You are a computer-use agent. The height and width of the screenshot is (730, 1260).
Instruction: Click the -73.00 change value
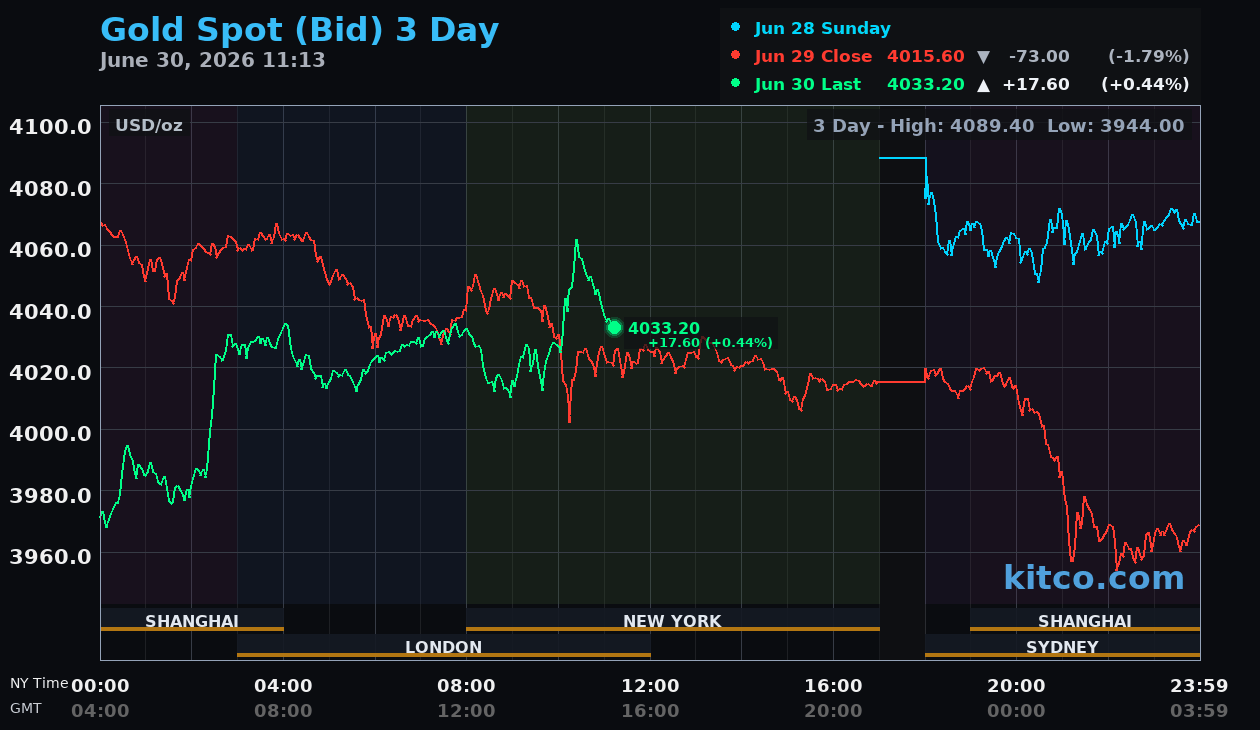[x=1039, y=57]
